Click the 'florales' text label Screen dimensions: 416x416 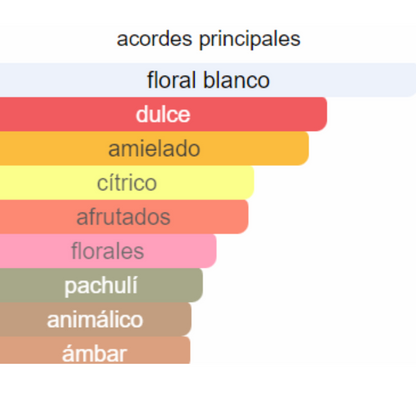(x=108, y=251)
